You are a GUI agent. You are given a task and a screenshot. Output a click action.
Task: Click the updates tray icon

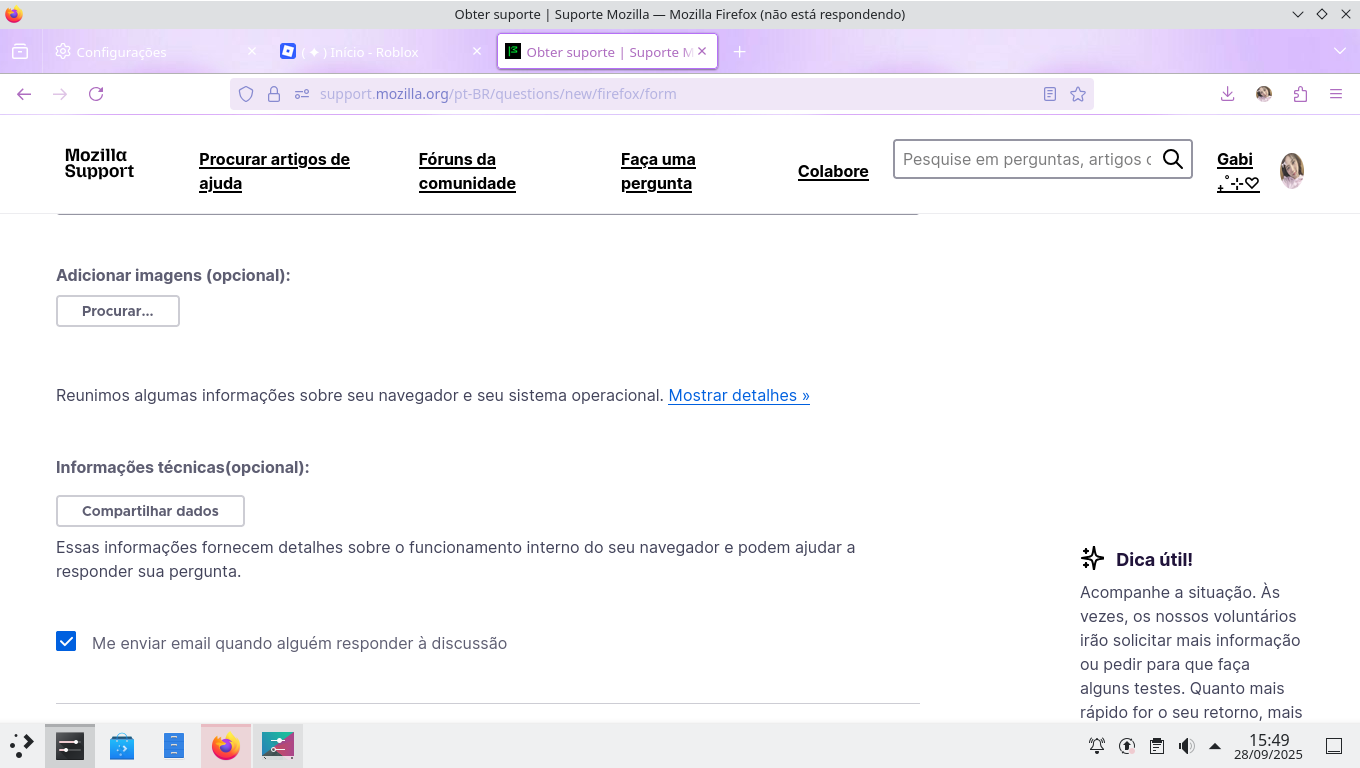coord(1127,746)
